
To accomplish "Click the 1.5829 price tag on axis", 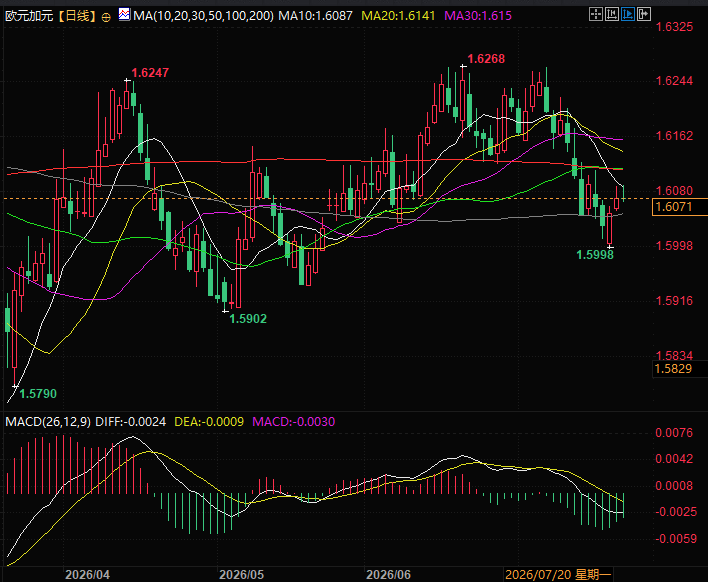I will pyautogui.click(x=680, y=369).
